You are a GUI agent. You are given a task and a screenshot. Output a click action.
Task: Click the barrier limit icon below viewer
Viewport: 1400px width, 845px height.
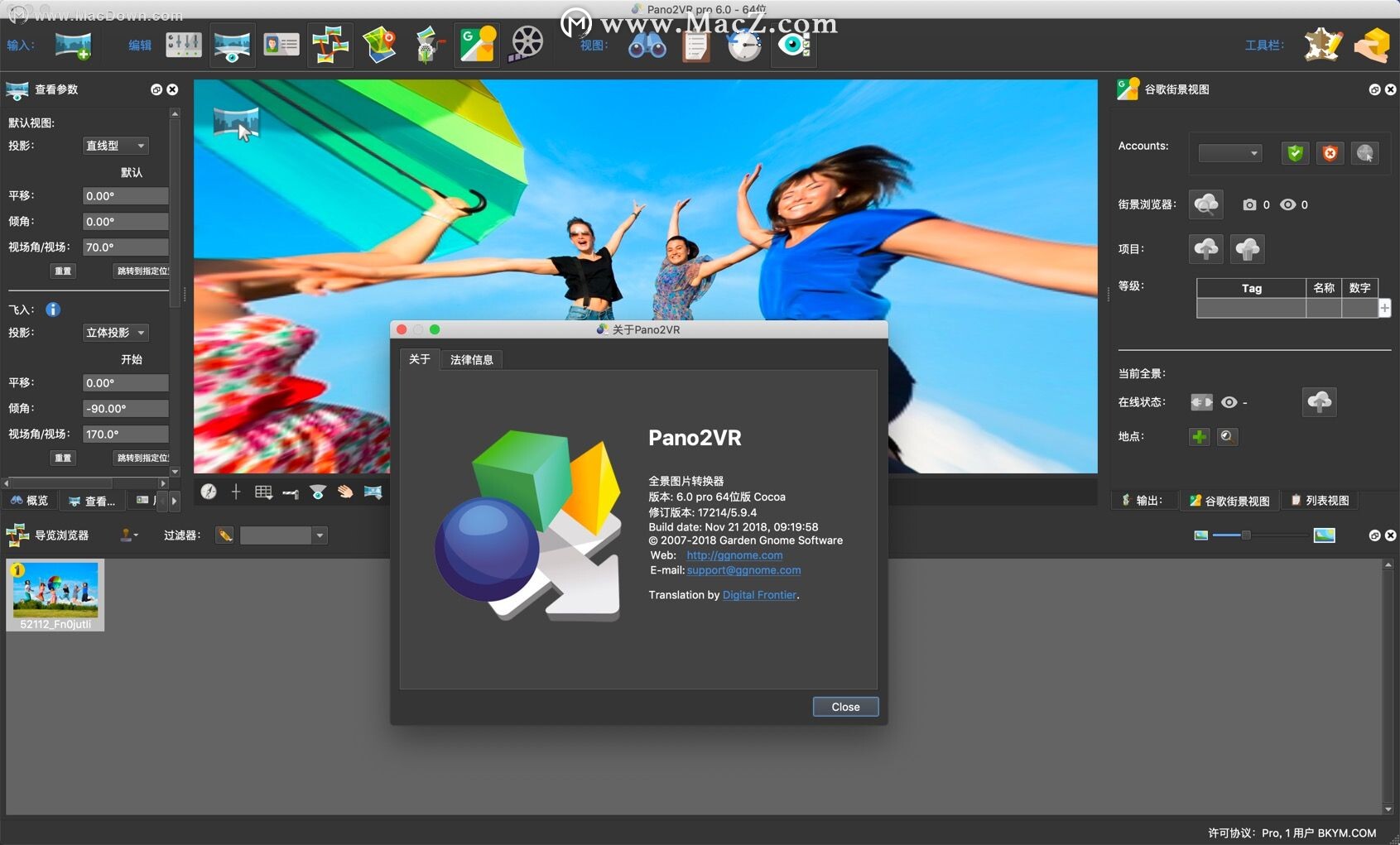point(291,492)
